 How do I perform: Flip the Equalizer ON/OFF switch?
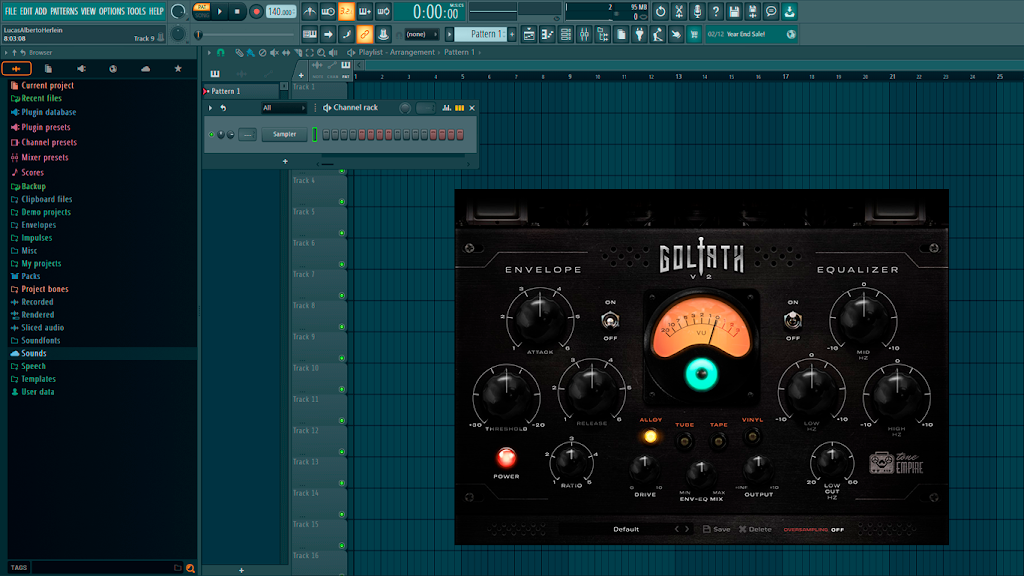[792, 320]
